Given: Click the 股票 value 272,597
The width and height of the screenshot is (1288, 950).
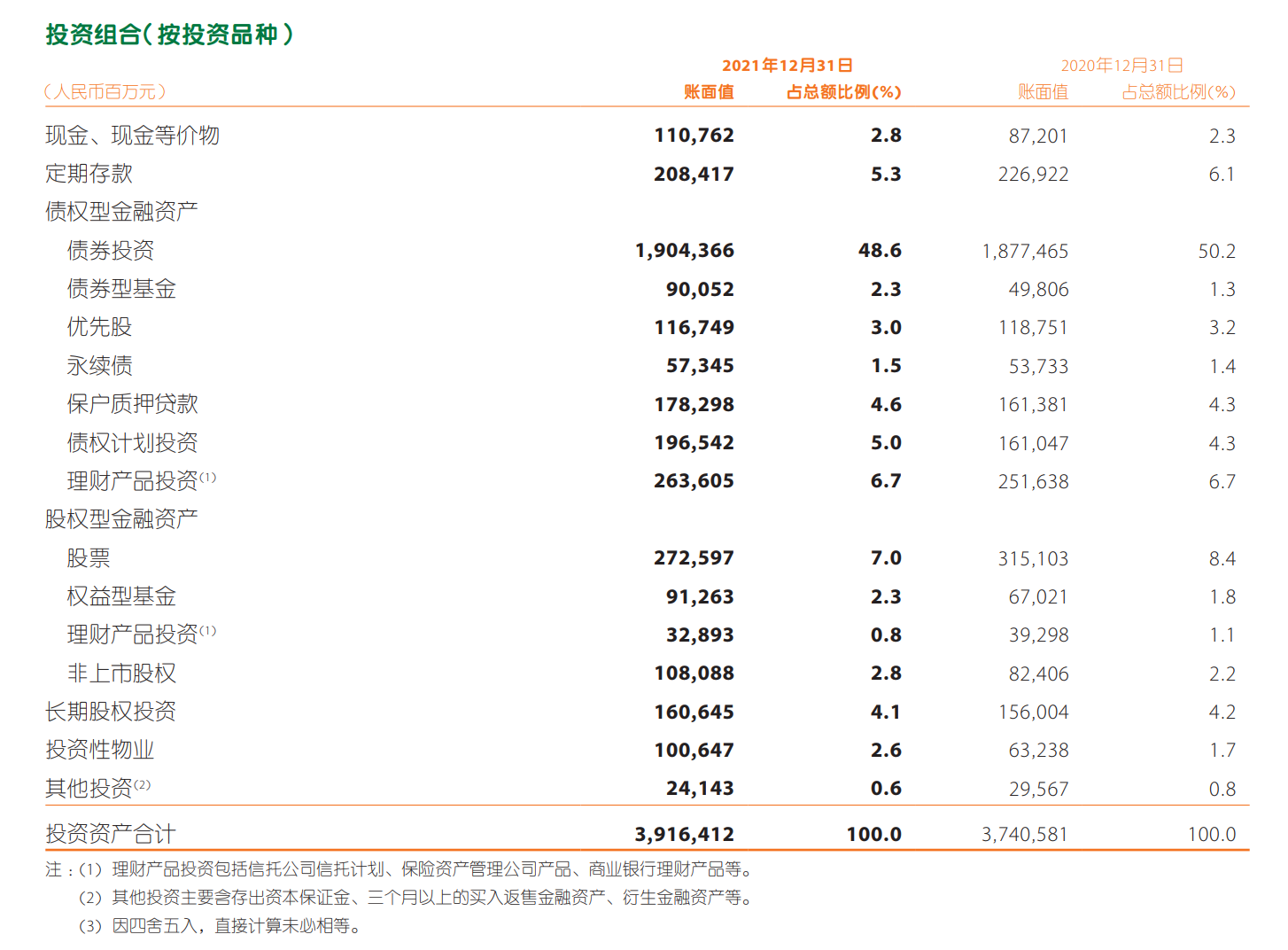Looking at the screenshot, I should [694, 558].
